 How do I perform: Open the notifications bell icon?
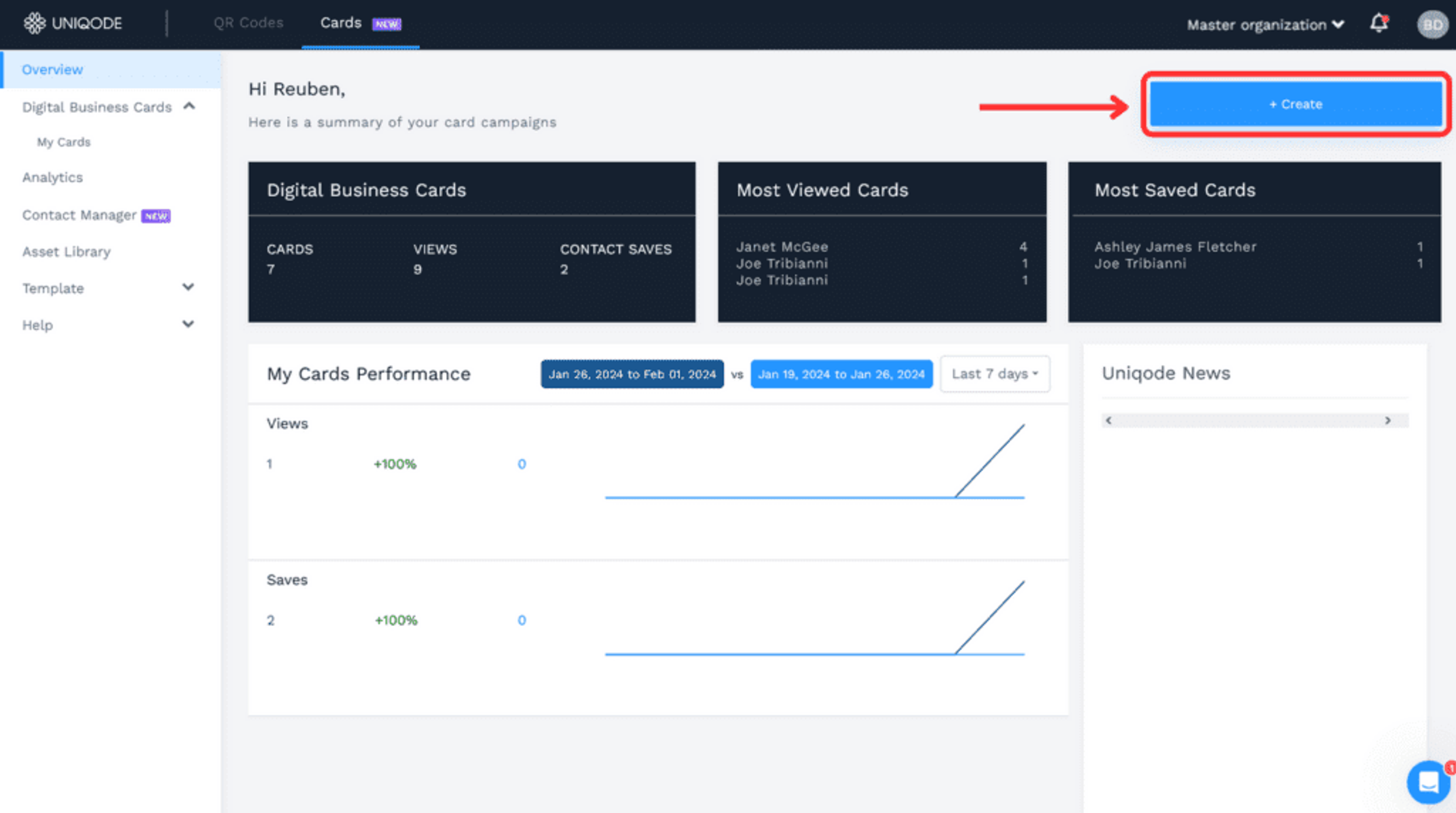1379,23
